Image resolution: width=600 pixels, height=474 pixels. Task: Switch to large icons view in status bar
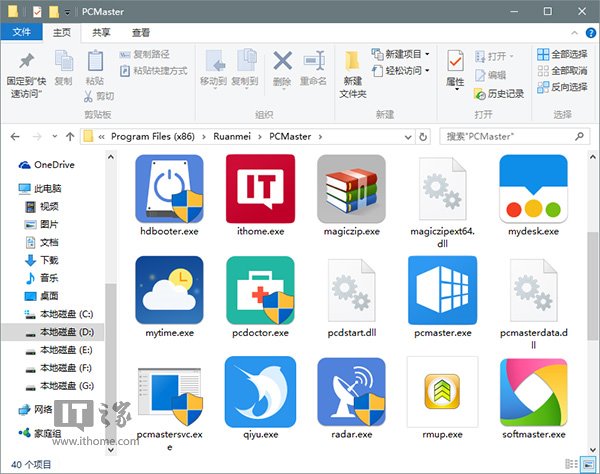(588, 464)
